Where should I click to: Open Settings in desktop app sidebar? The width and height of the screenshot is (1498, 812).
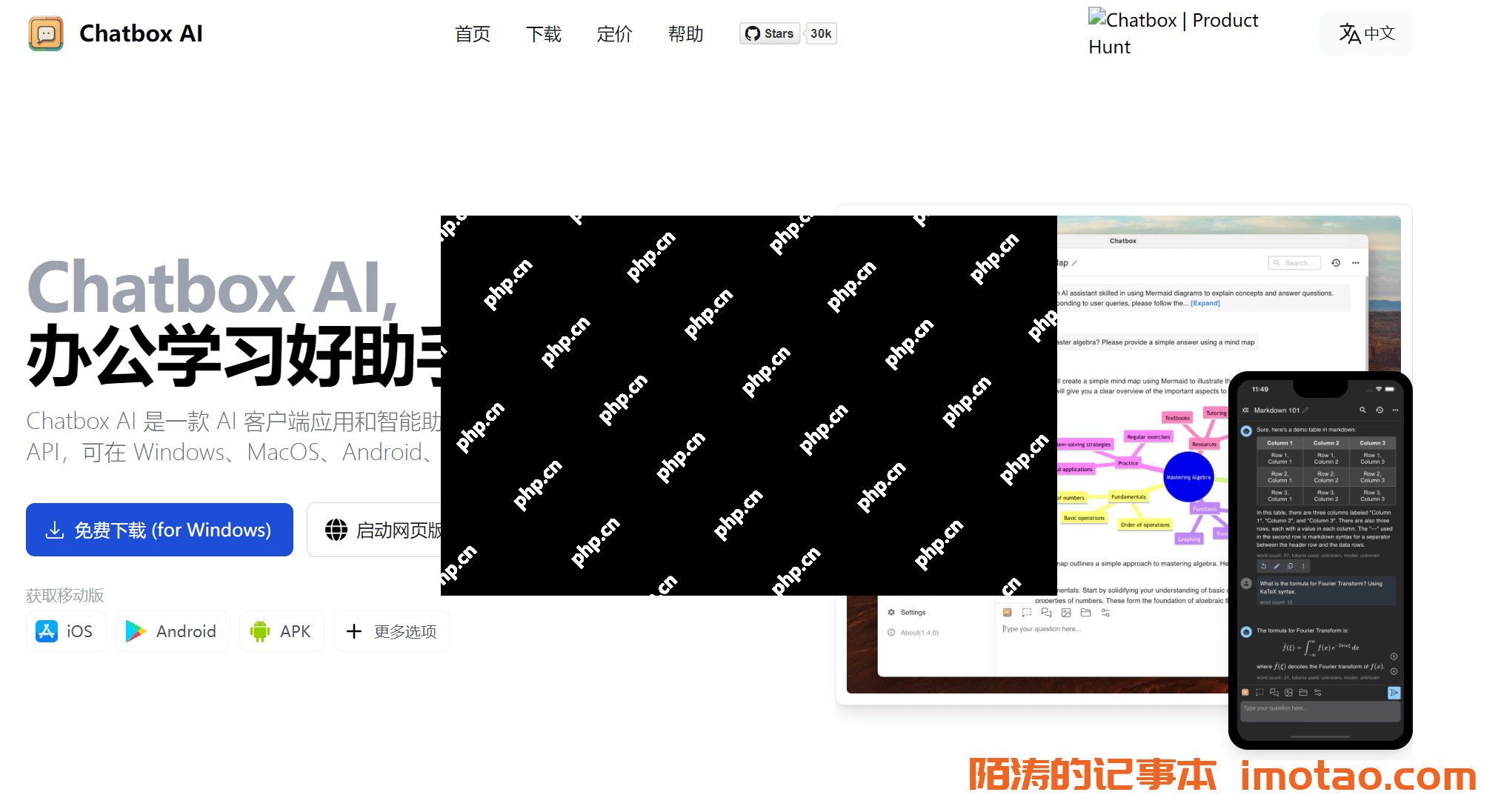[x=907, y=613]
